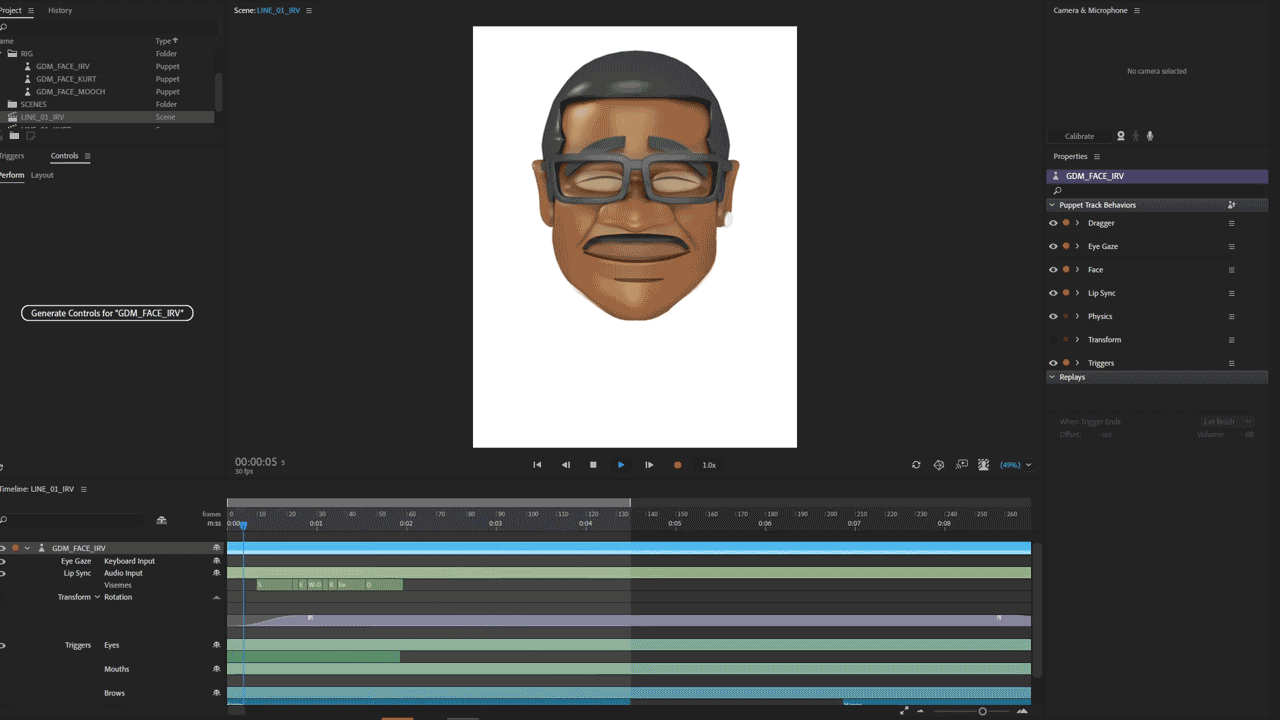The width and height of the screenshot is (1280, 720).
Task: Start recording with orange Record button
Action: (x=677, y=465)
